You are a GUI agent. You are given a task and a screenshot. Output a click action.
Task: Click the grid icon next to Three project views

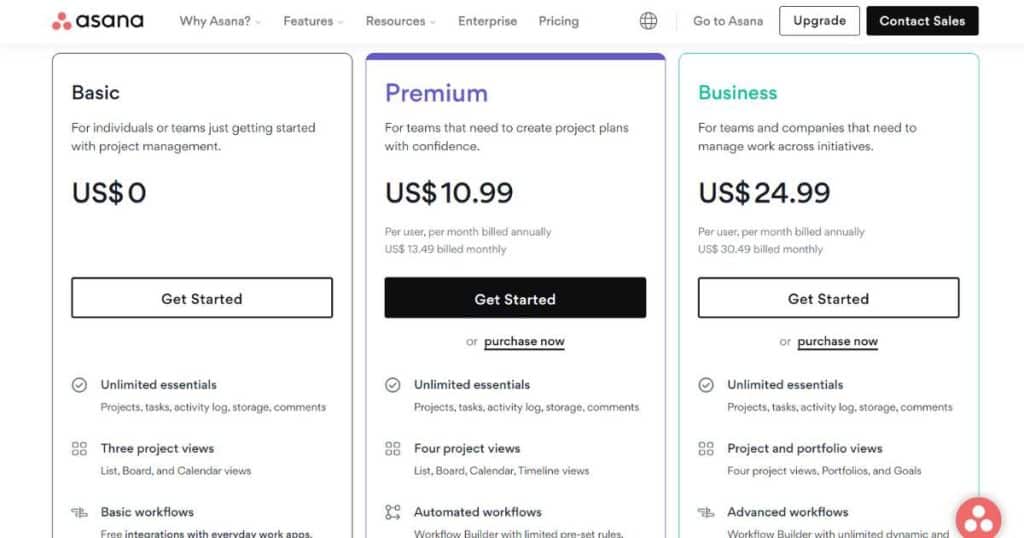click(79, 449)
